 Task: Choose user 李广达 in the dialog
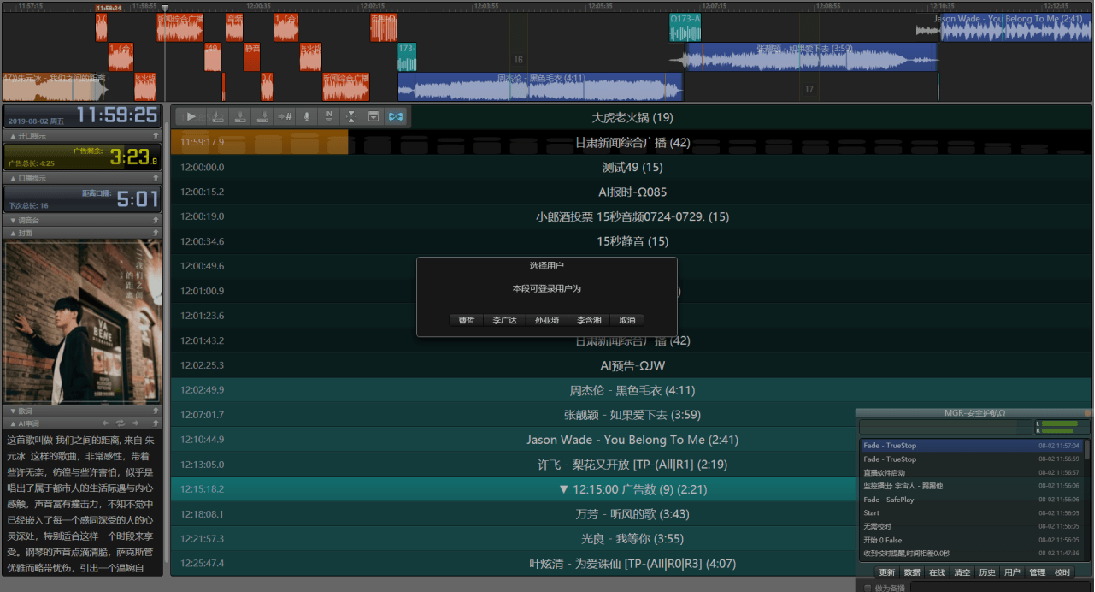pos(504,320)
